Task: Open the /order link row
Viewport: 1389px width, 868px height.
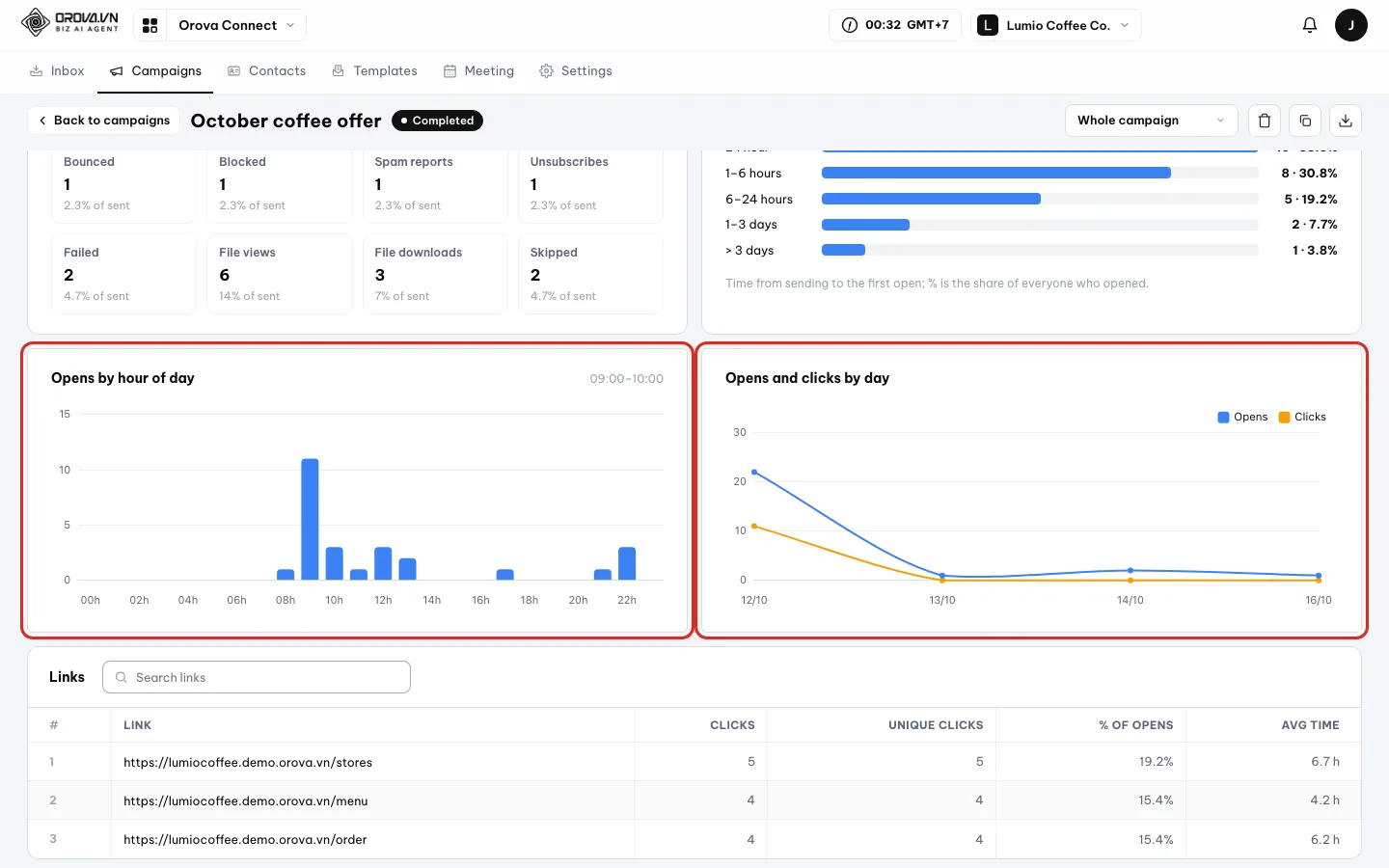Action: pyautogui.click(x=694, y=839)
